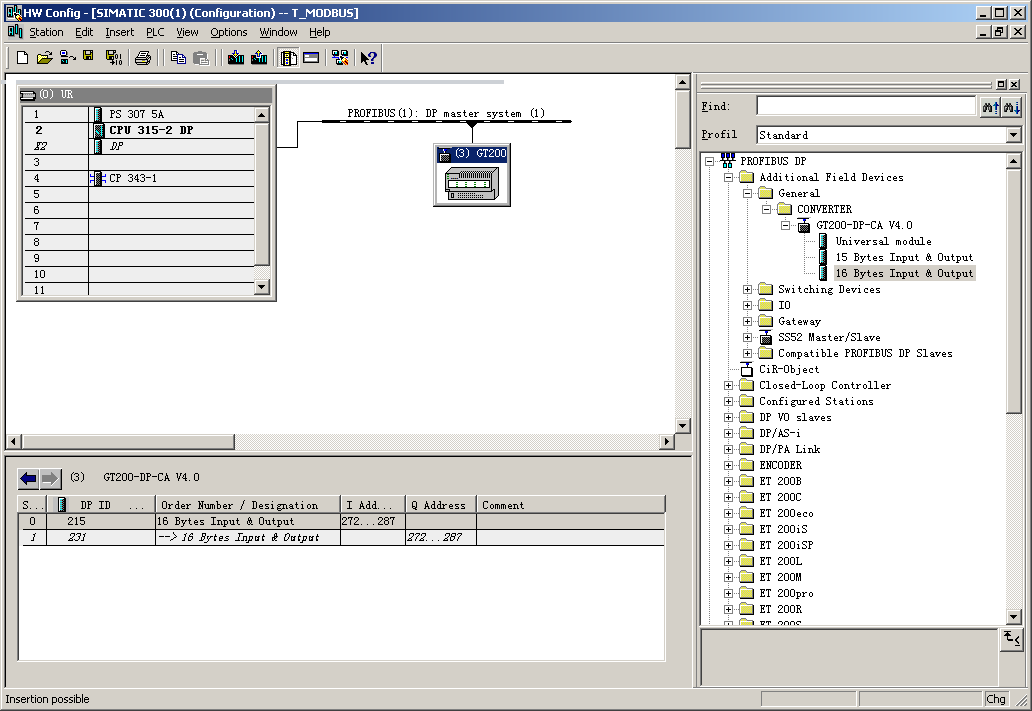Open the Station menu
The height and width of the screenshot is (711, 1032).
click(x=46, y=32)
